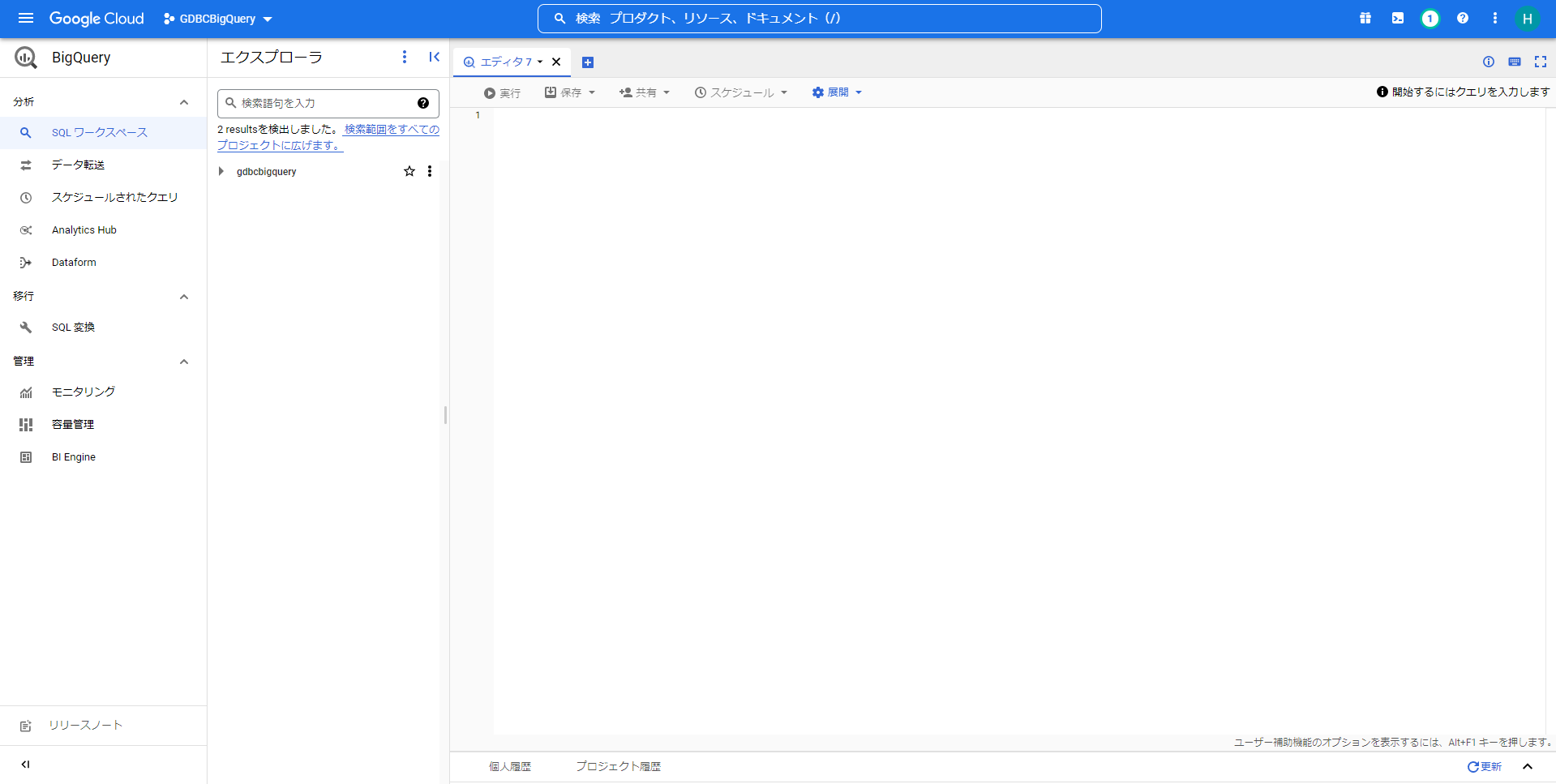The image size is (1556, 784).
Task: Collapse the left navigation sidebar
Action: [x=26, y=764]
